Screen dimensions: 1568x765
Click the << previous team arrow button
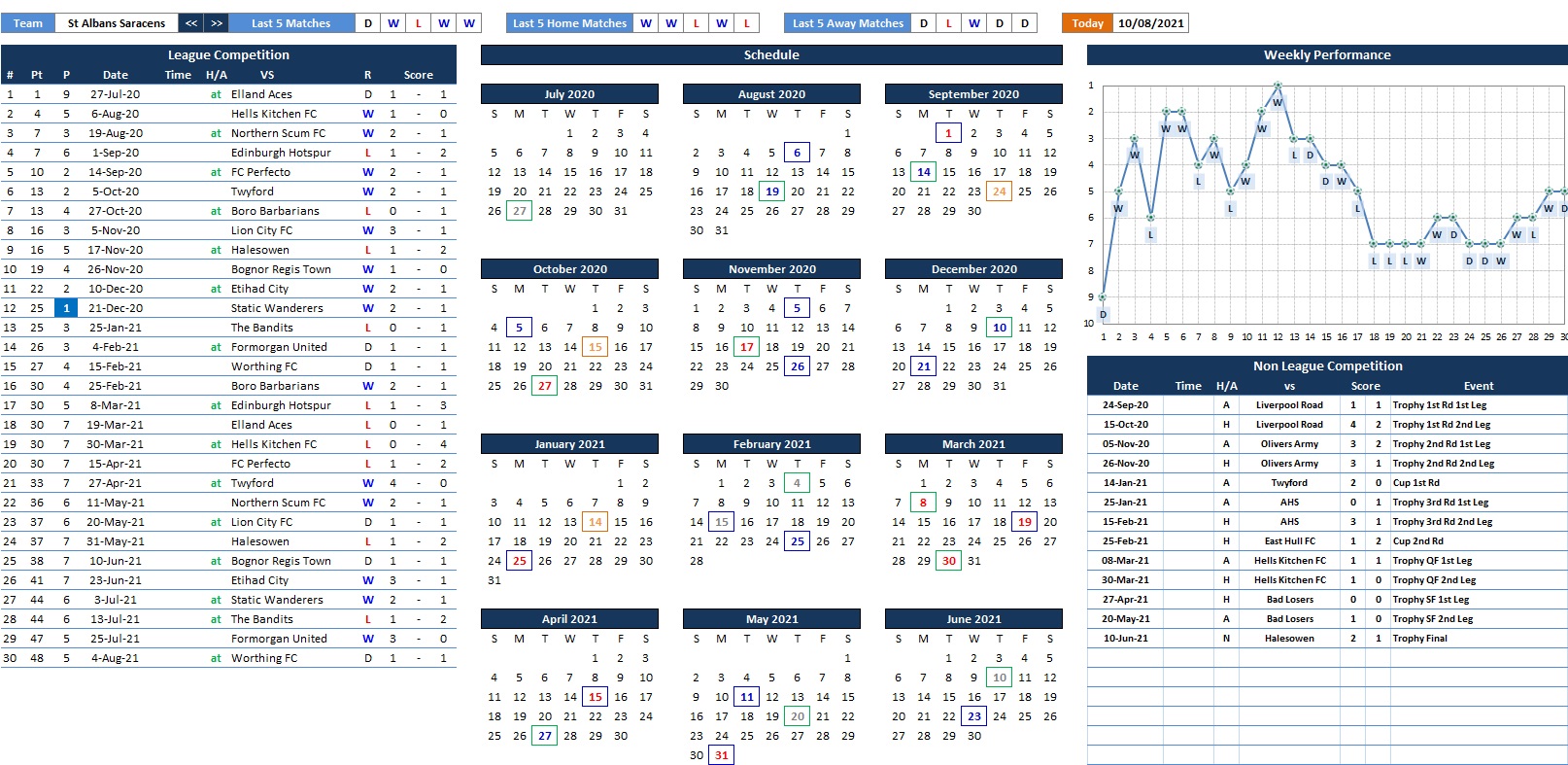191,23
